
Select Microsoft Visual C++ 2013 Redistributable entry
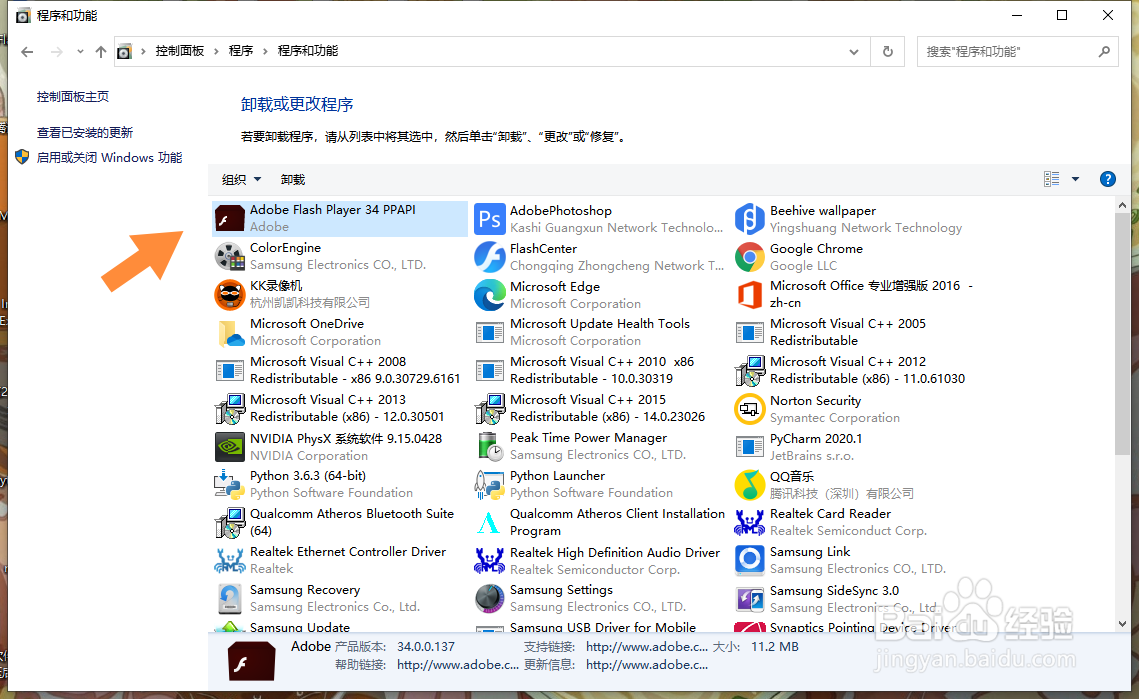[339, 408]
